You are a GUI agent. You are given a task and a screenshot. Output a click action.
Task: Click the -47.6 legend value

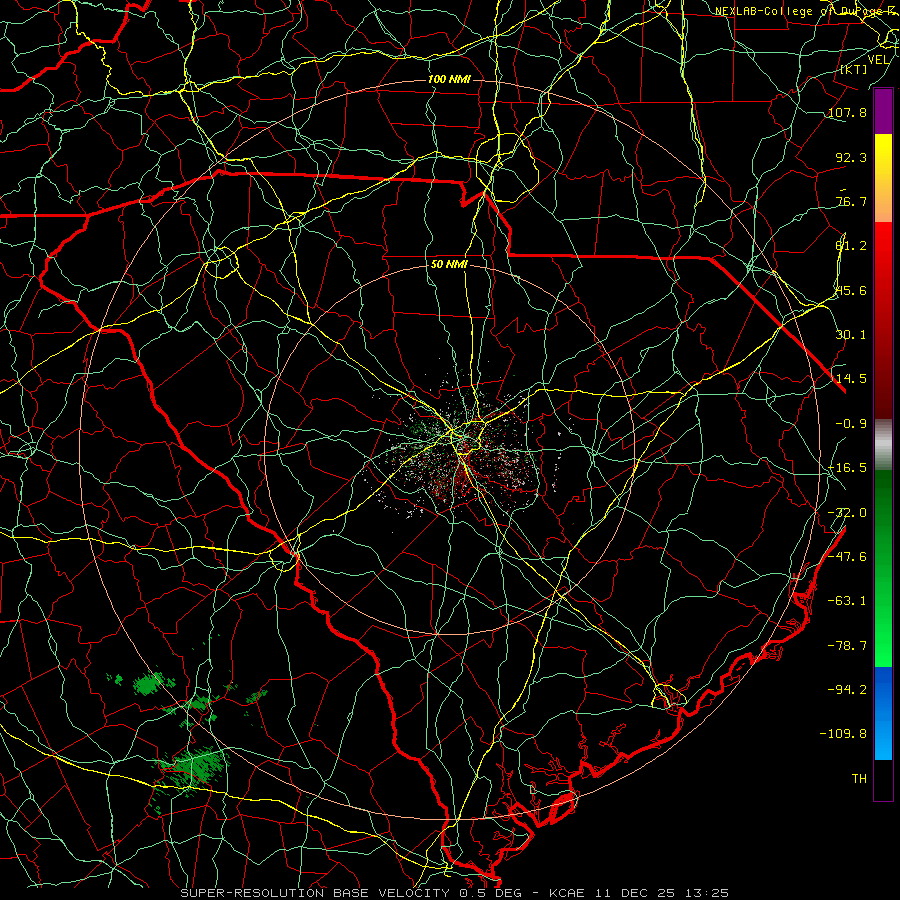pos(847,557)
